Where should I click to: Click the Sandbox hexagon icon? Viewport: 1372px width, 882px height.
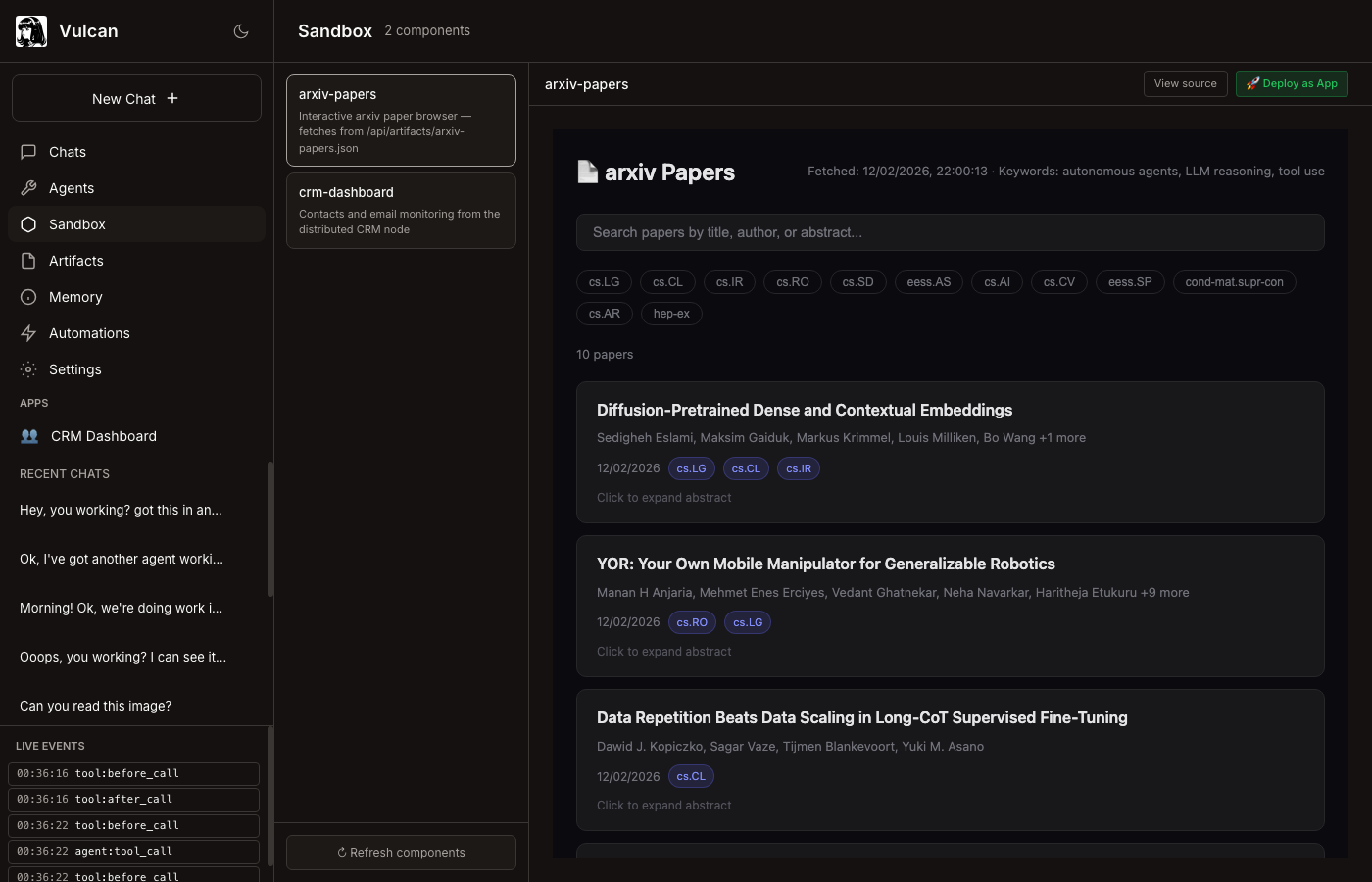tap(28, 224)
